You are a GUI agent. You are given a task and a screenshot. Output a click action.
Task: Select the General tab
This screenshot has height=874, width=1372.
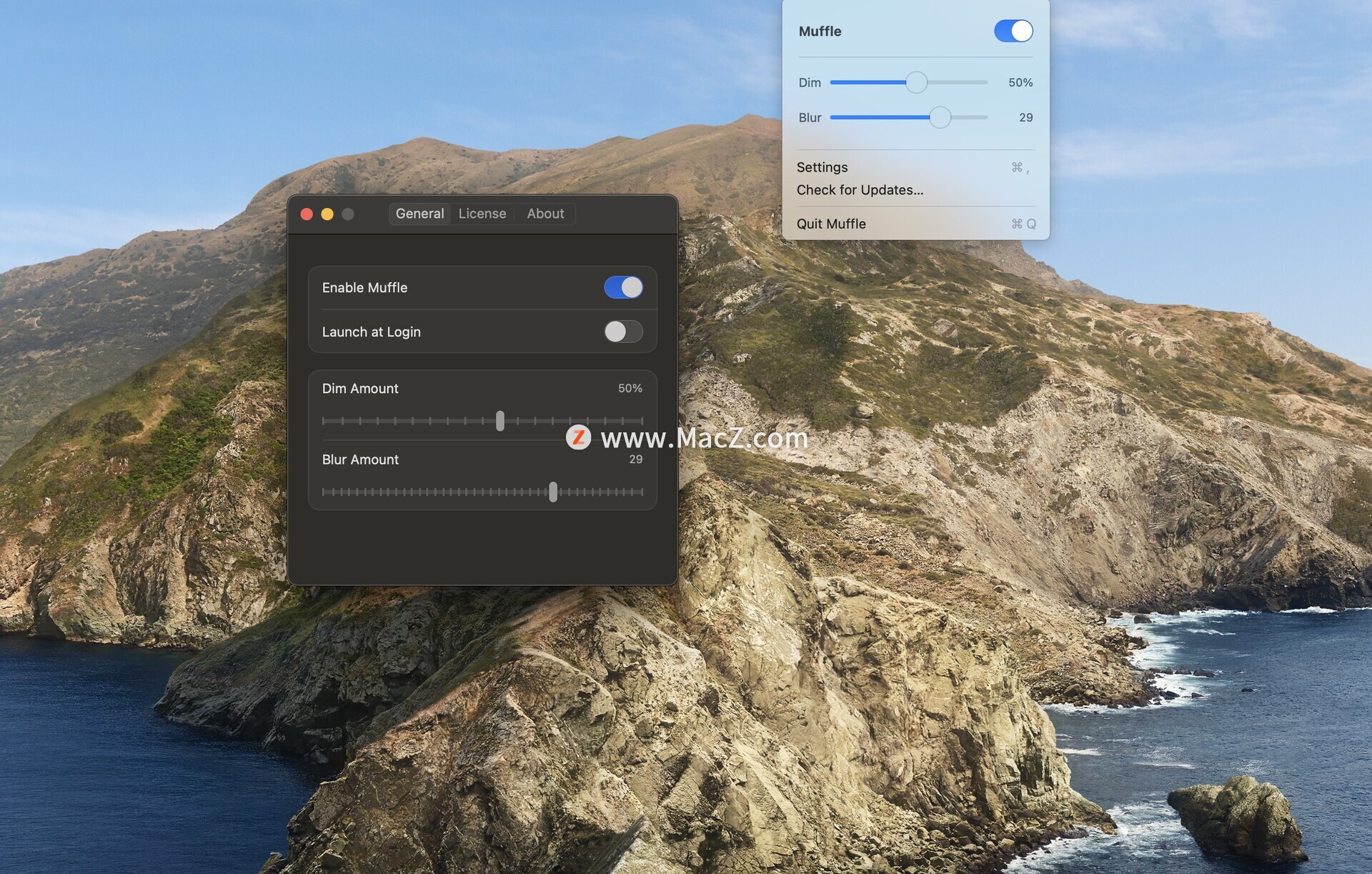(x=419, y=214)
